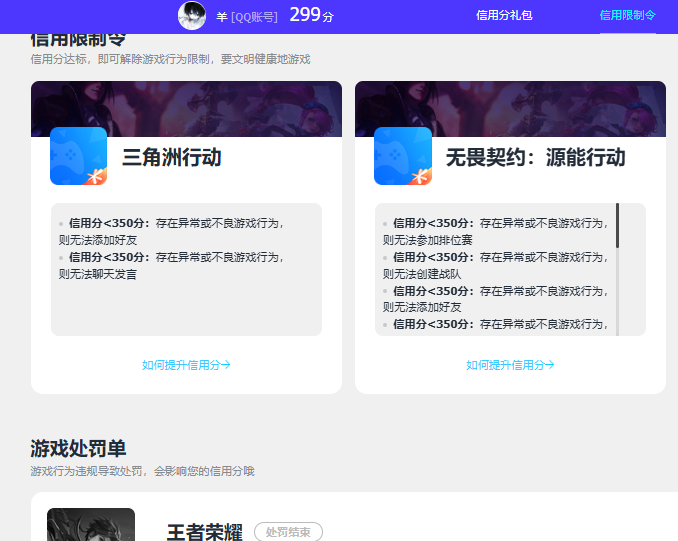Screen dimensions: 678x541
Task: Open 如何提升信用分 link under 三角洲行动
Action: click(186, 365)
